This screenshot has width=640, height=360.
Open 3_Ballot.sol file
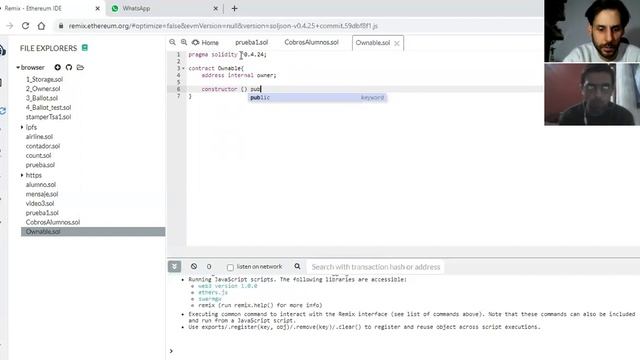tap(42, 98)
